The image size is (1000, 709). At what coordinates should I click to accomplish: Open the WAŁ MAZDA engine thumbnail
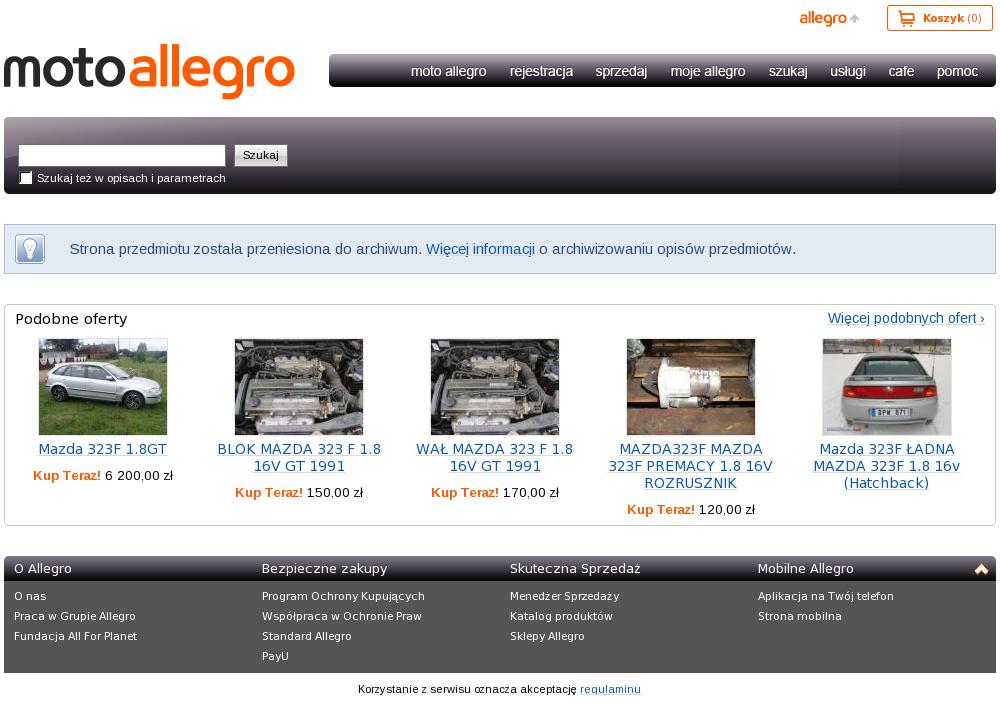click(x=495, y=387)
